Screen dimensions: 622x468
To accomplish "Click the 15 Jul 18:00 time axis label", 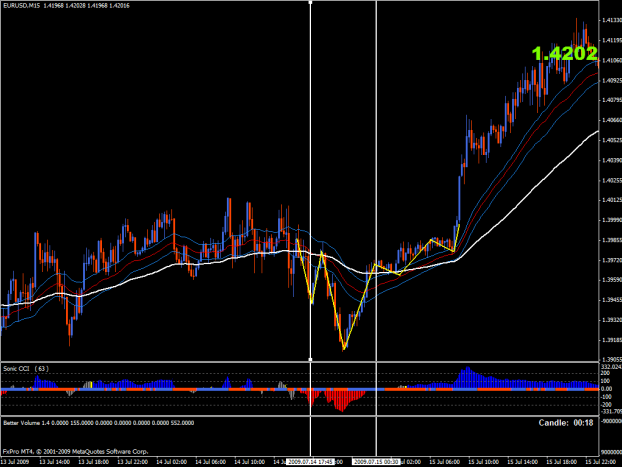I will click(x=562, y=462).
